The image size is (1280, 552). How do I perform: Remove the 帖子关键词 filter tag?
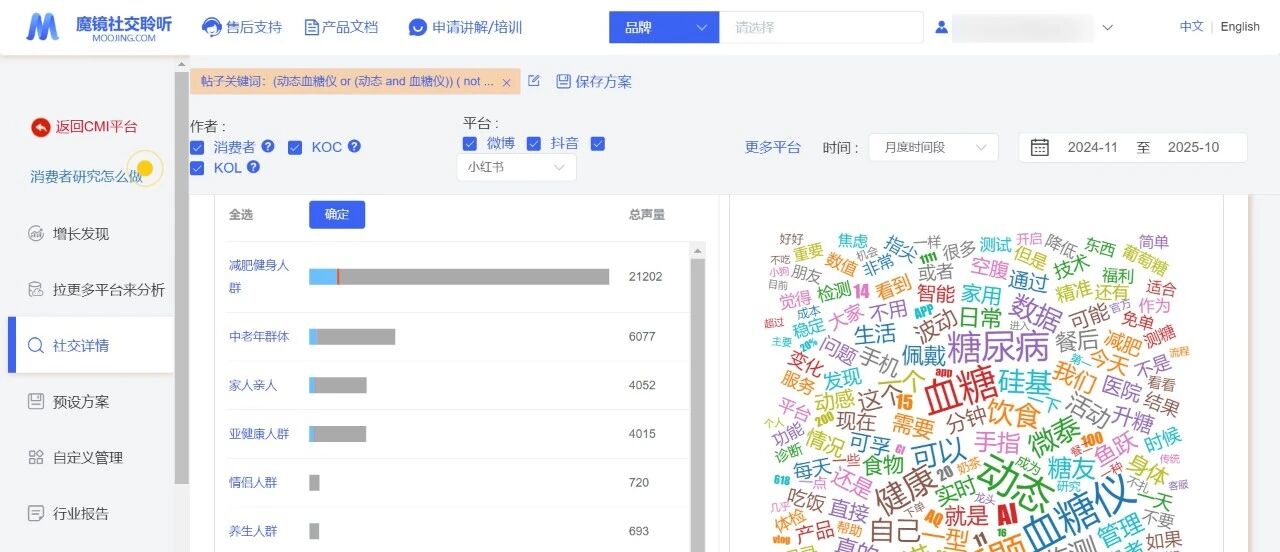(506, 82)
